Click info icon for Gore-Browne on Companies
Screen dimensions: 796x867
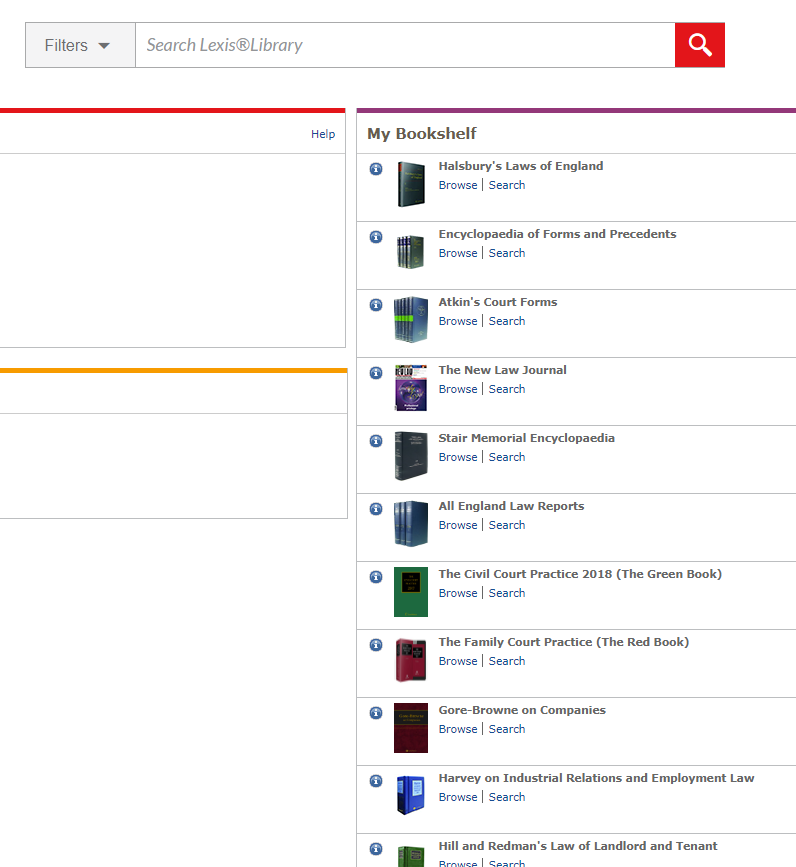(376, 713)
